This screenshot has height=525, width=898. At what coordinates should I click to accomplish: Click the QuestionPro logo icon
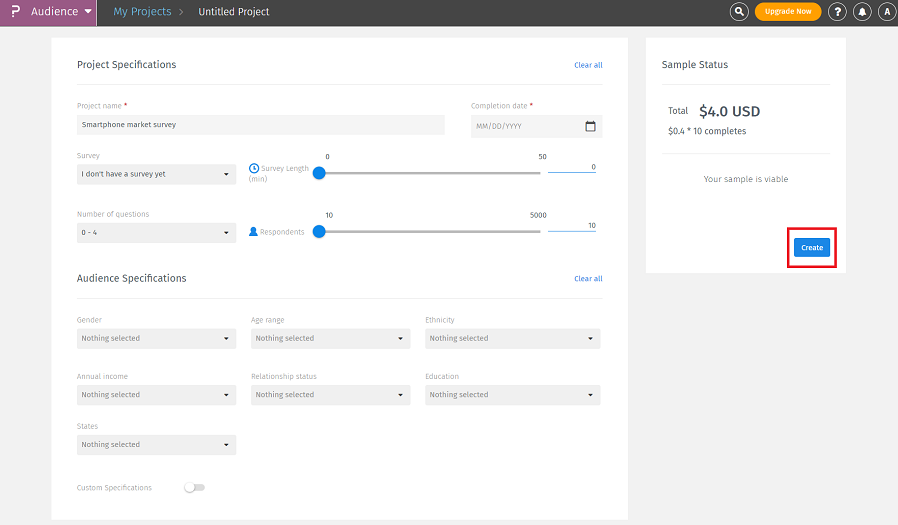[x=15, y=12]
